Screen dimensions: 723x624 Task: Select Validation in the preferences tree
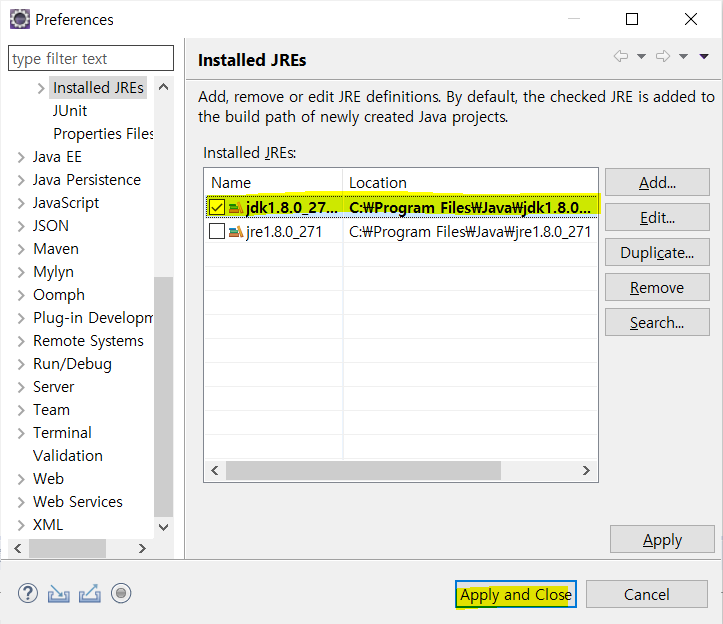(x=68, y=456)
